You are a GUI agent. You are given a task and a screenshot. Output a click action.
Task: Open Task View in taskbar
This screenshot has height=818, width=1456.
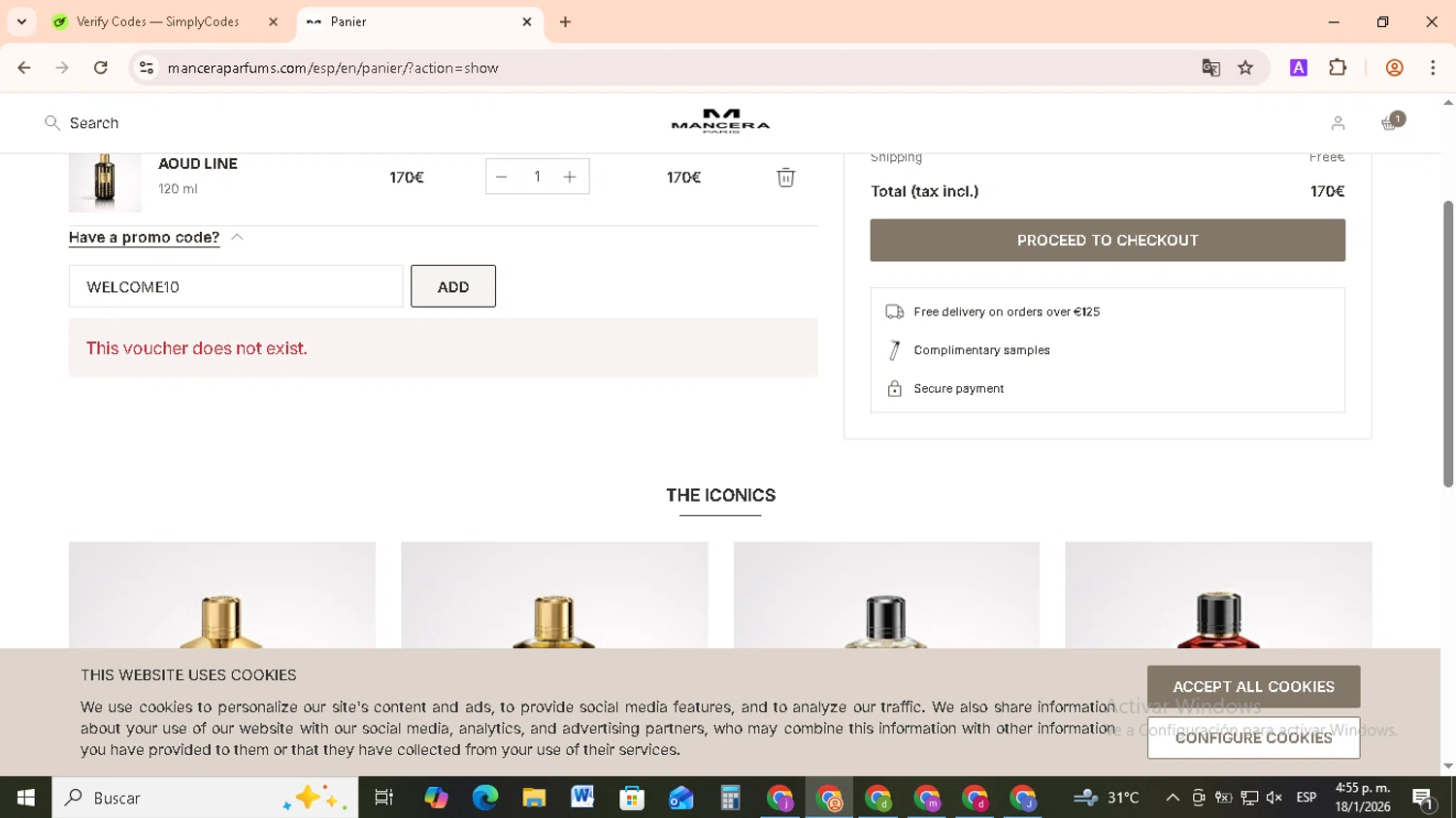(x=384, y=798)
